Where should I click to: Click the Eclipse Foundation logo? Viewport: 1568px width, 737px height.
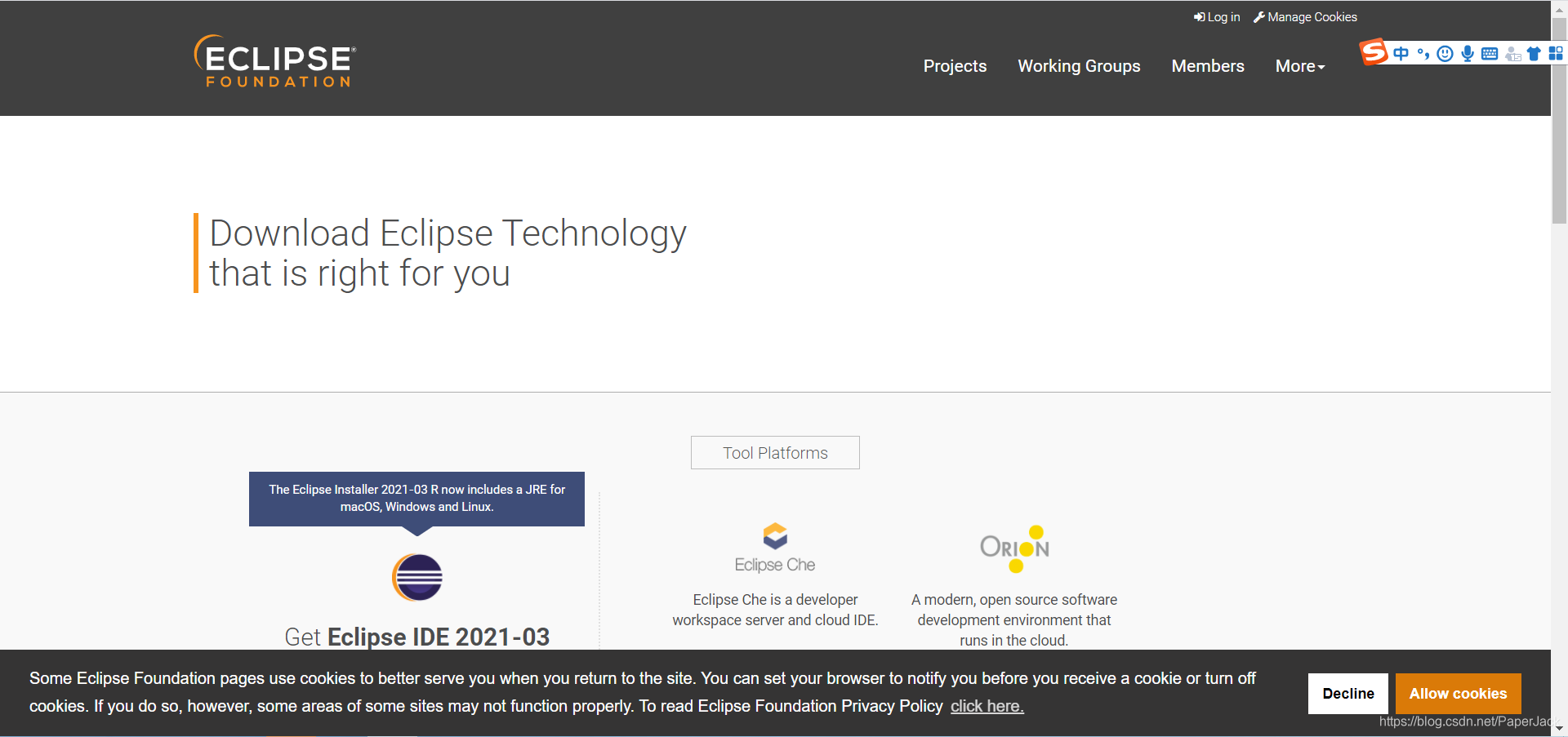coord(275,61)
